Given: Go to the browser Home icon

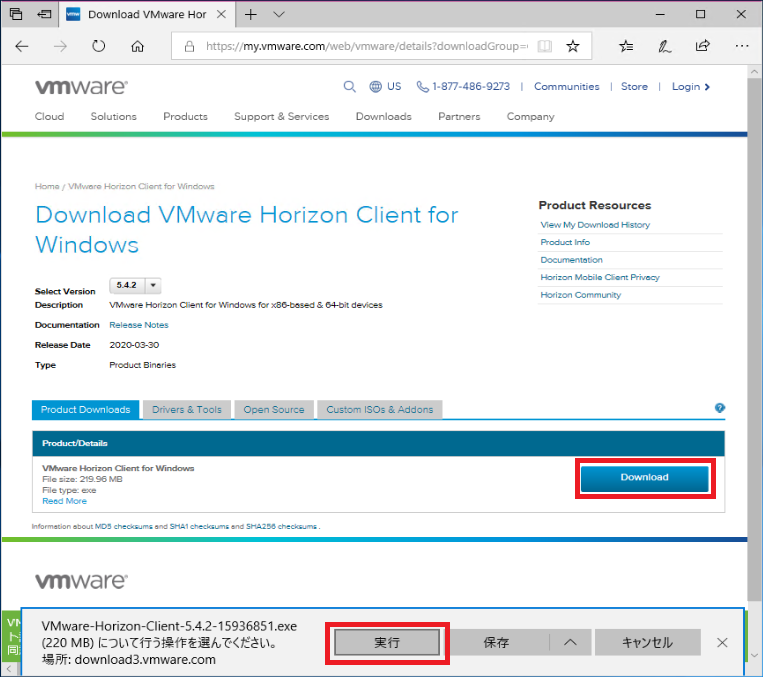Looking at the screenshot, I should pyautogui.click(x=138, y=46).
